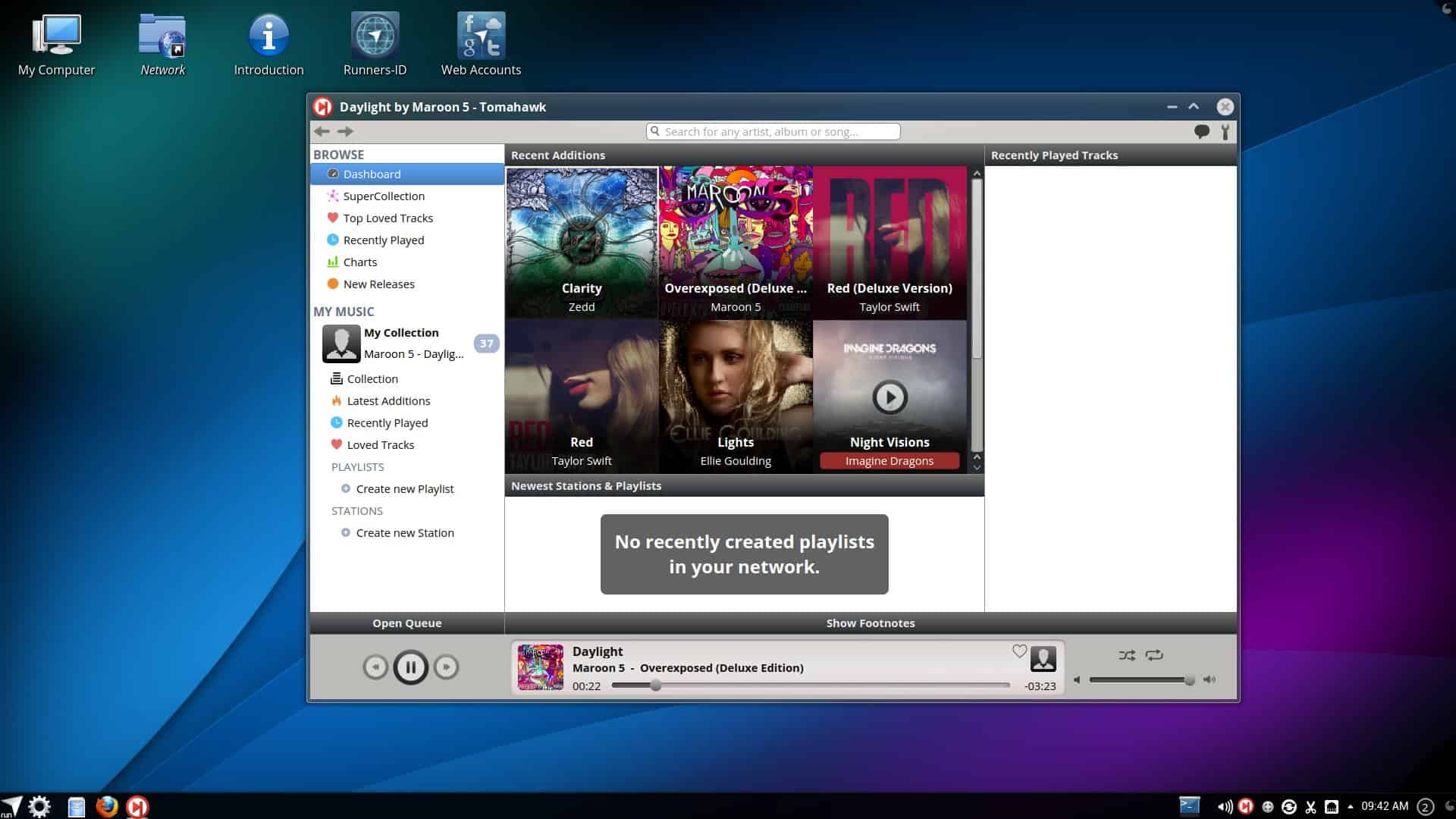Click the avatar icon in now-playing bar

click(x=1043, y=659)
